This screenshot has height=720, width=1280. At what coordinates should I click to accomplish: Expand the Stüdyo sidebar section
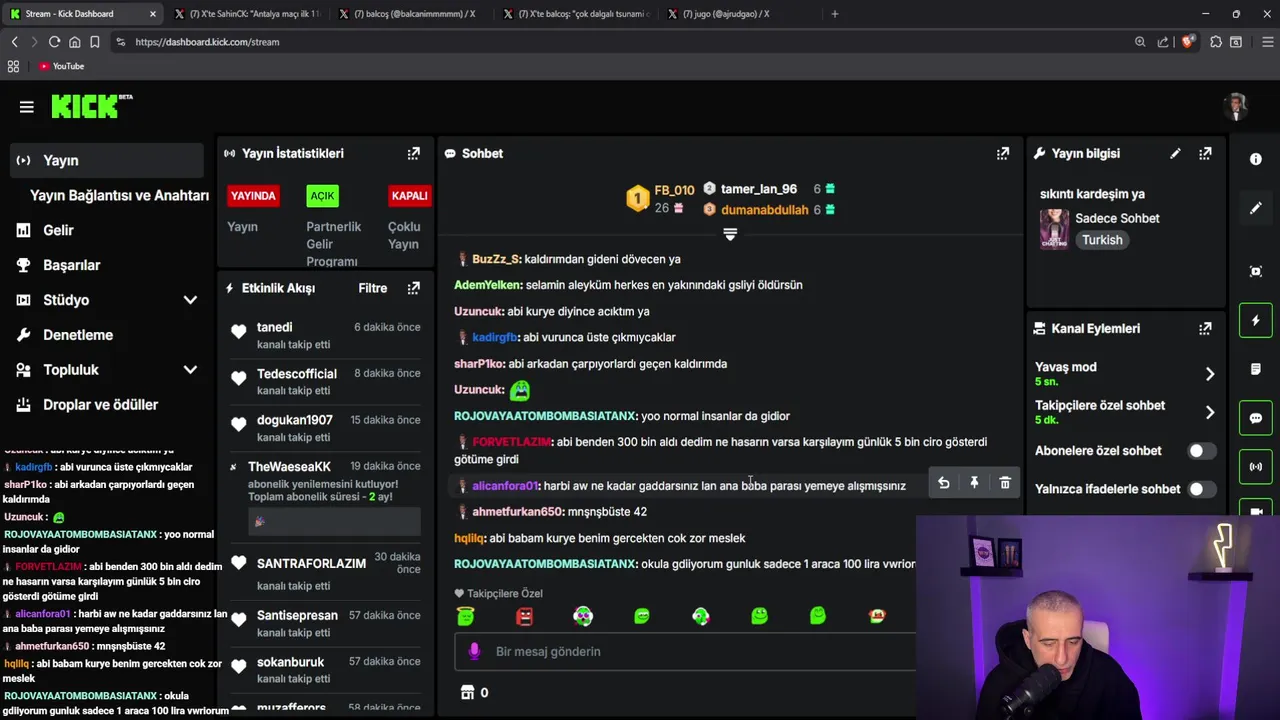190,300
